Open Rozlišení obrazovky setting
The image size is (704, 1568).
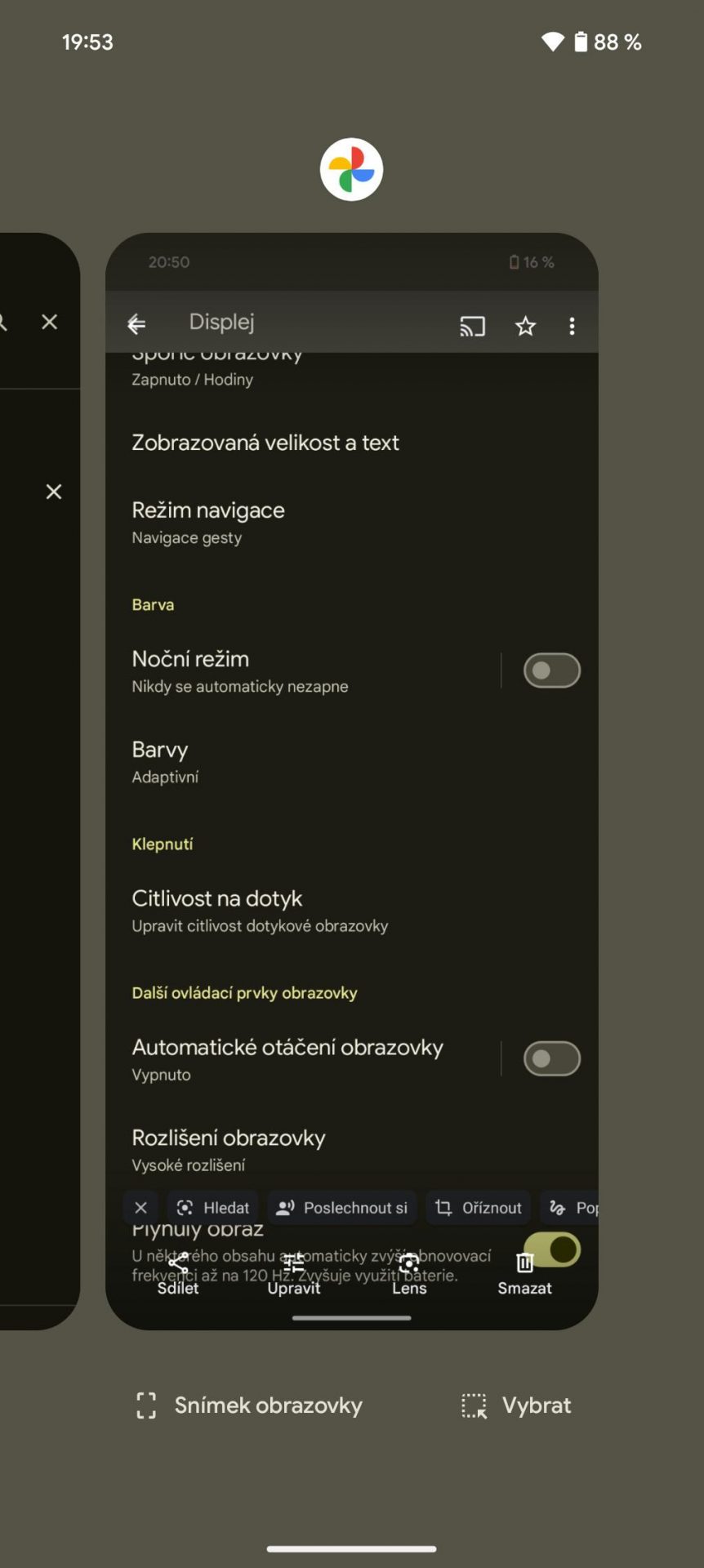(x=352, y=1150)
